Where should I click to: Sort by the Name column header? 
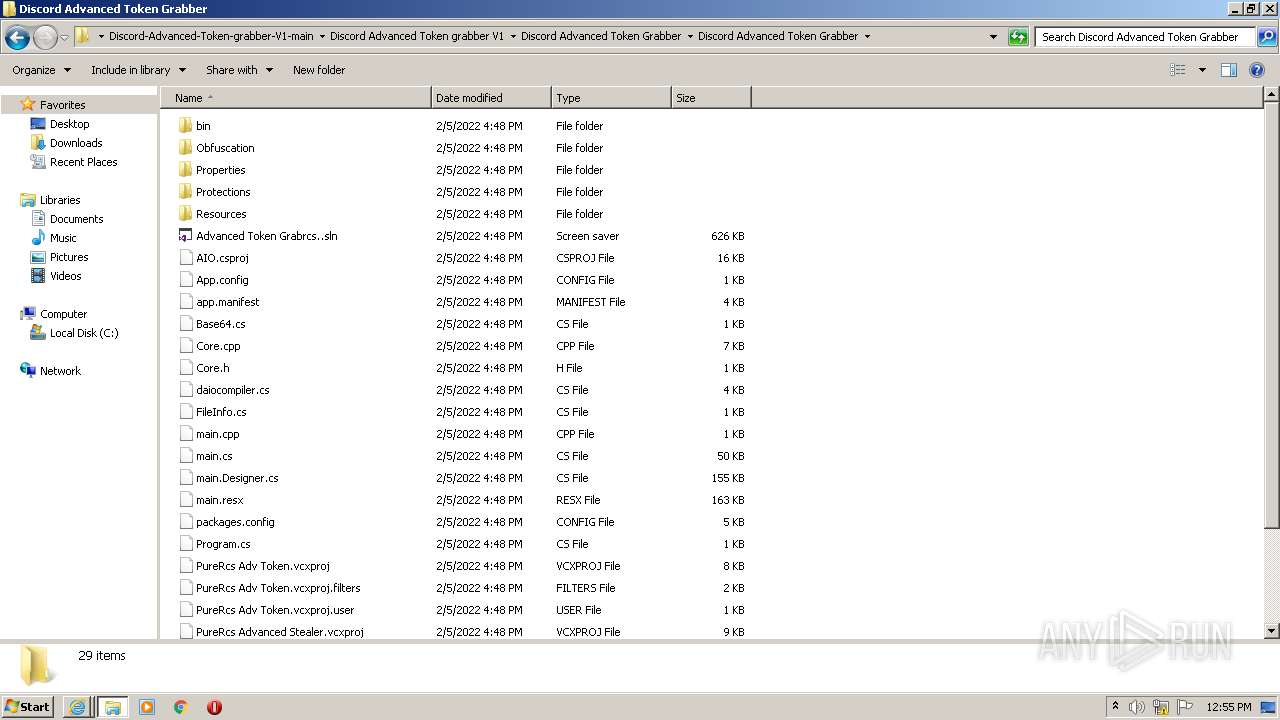pos(295,98)
